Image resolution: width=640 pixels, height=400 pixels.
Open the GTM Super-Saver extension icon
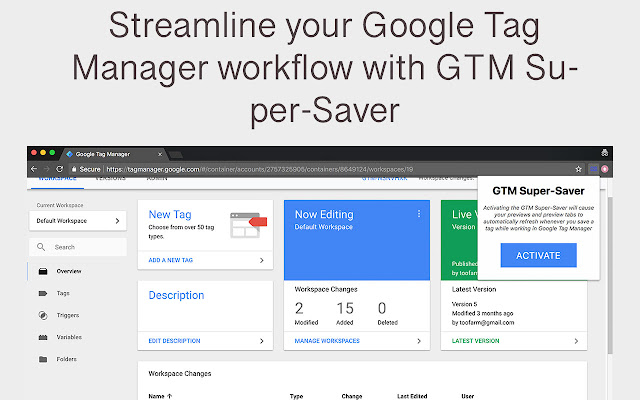593,169
